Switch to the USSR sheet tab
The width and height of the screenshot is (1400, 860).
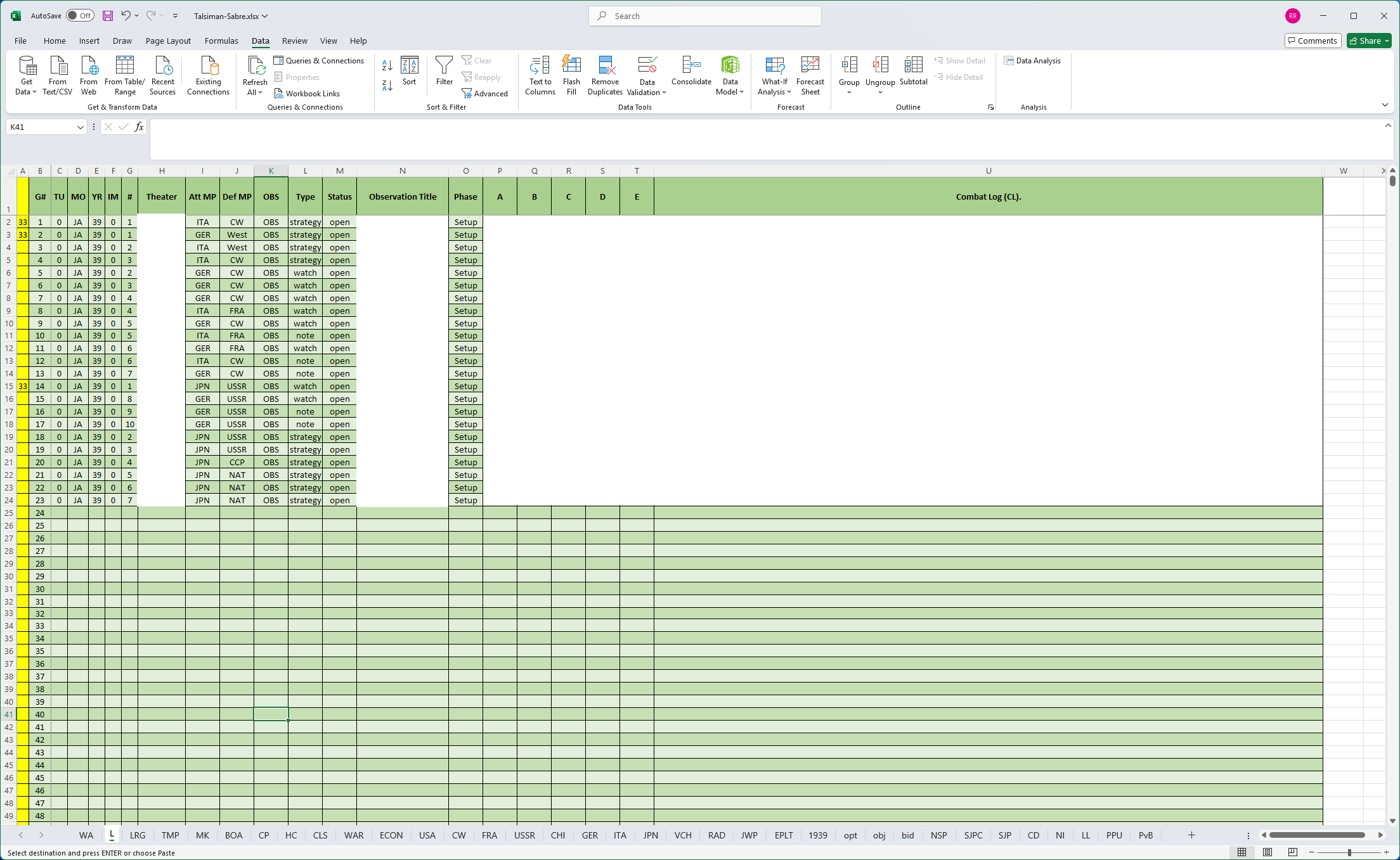(524, 835)
